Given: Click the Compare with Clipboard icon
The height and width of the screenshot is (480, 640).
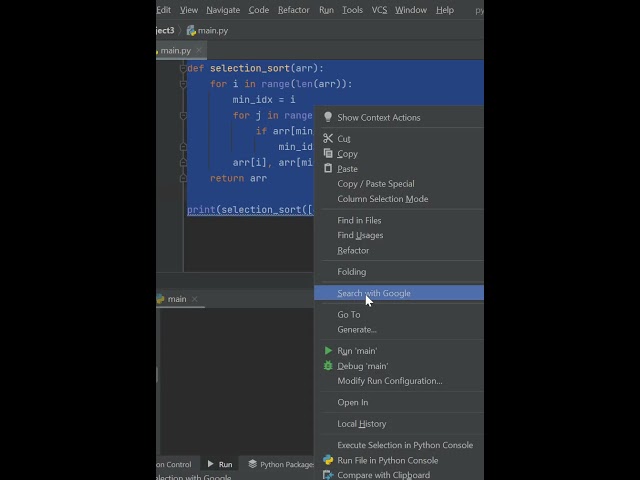Looking at the screenshot, I should pos(328,475).
